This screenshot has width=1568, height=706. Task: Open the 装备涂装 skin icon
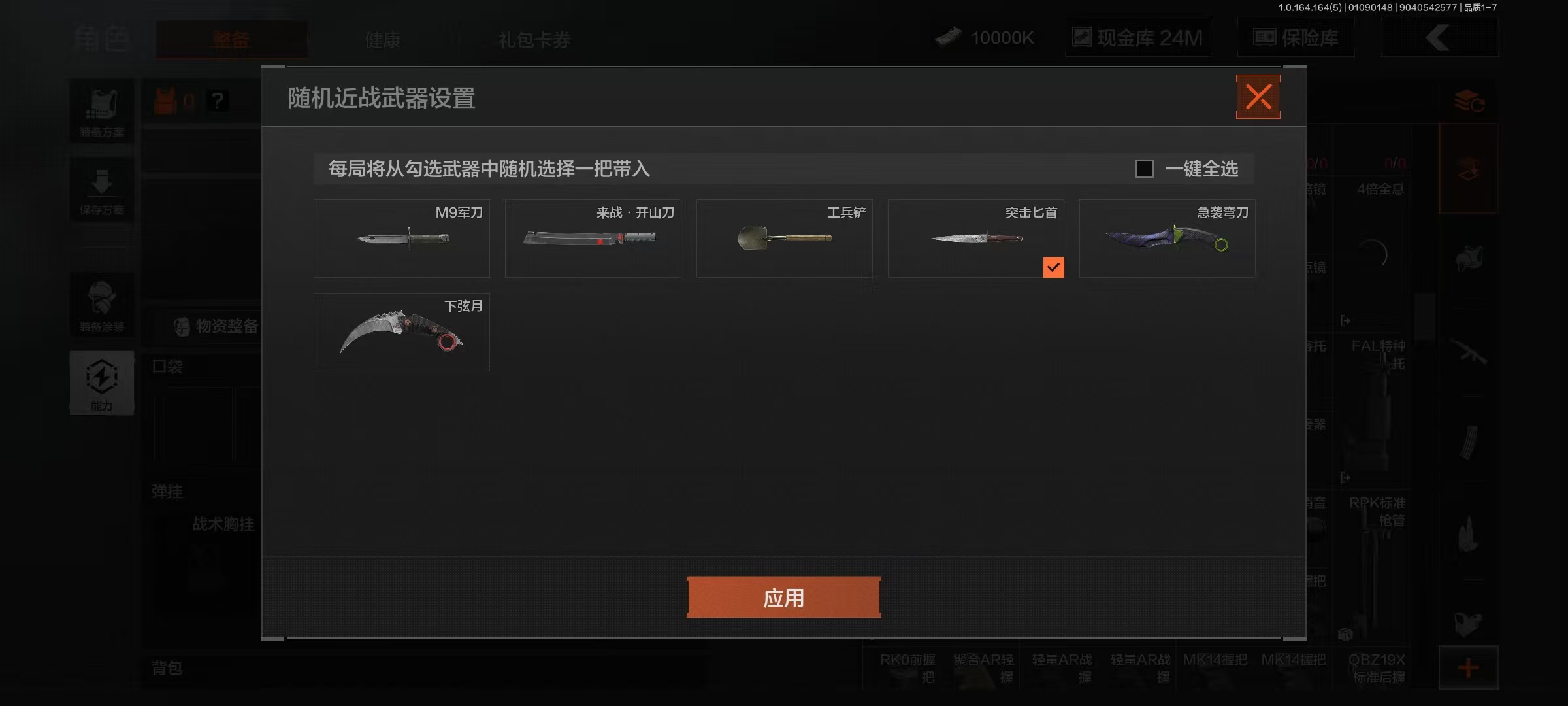point(102,305)
